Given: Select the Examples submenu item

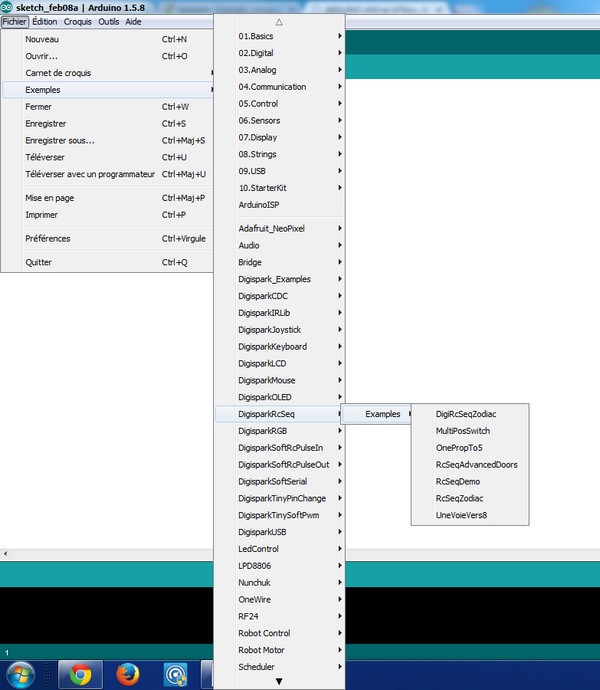Looking at the screenshot, I should click(377, 414).
